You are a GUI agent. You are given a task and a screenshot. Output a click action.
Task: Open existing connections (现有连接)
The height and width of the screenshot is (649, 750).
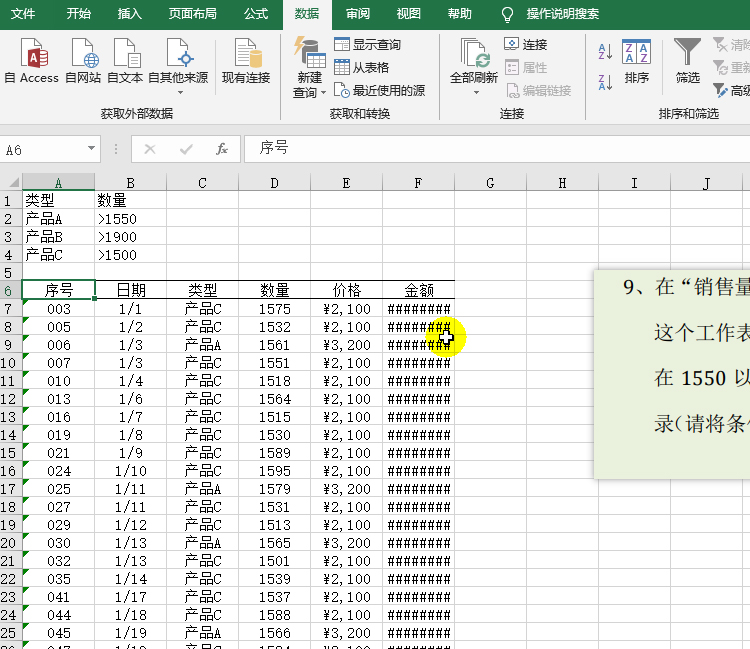246,61
